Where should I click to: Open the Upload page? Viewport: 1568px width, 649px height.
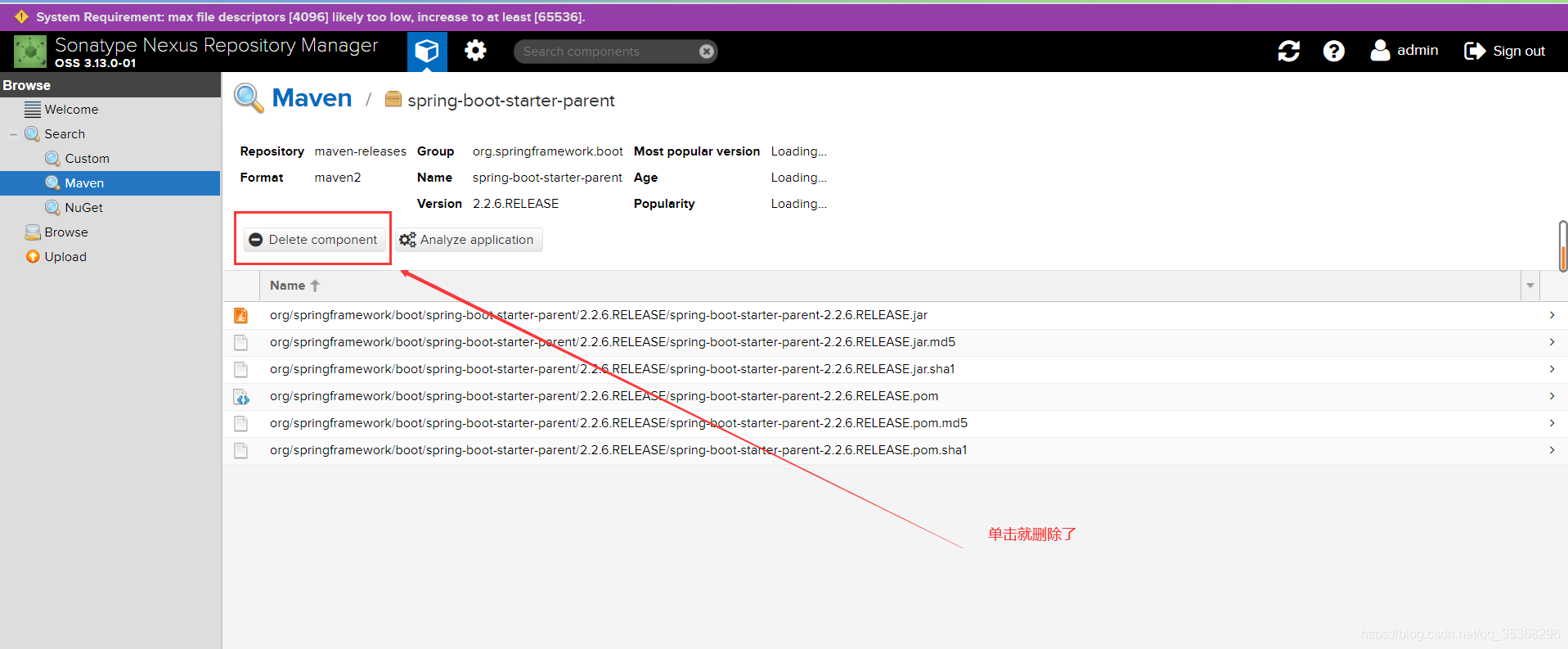(x=65, y=257)
